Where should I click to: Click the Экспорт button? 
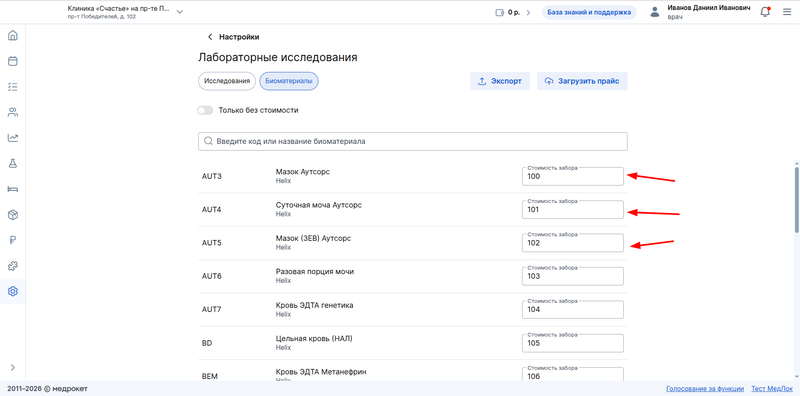pos(500,81)
